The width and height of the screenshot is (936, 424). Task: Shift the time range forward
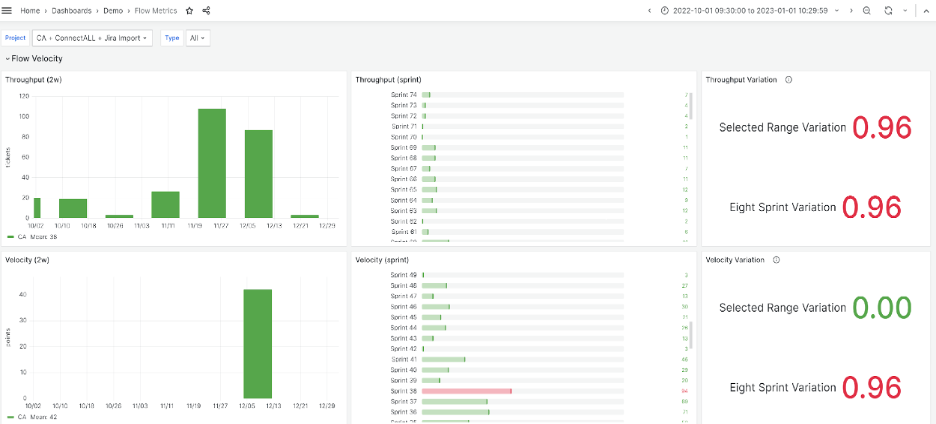(851, 10)
